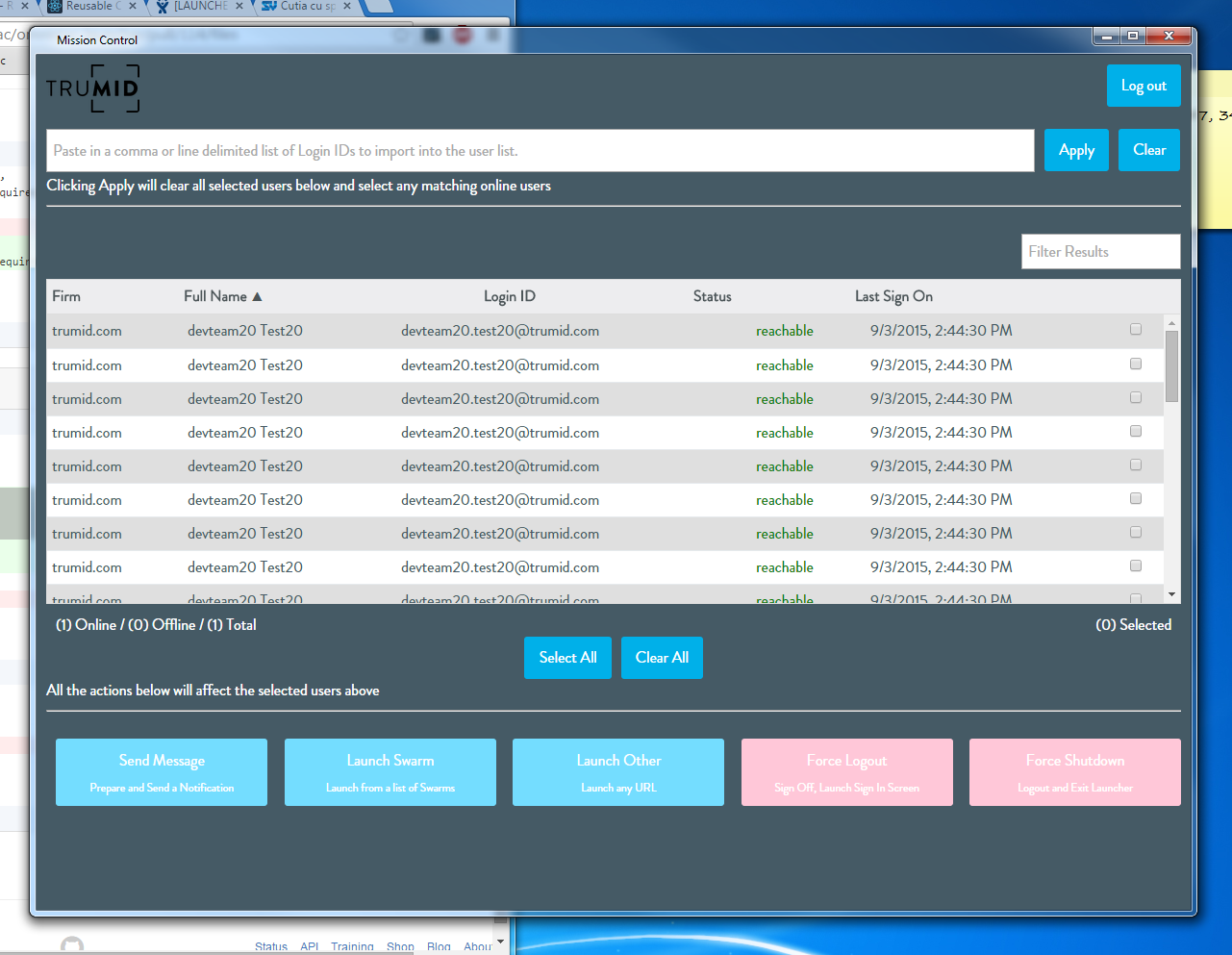1232x955 pixels.
Task: Open the Reusable C browser tab
Action: (93, 6)
